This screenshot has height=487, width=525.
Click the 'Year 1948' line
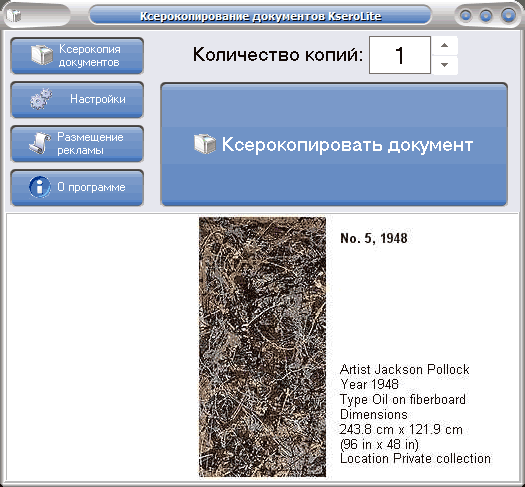click(x=369, y=384)
